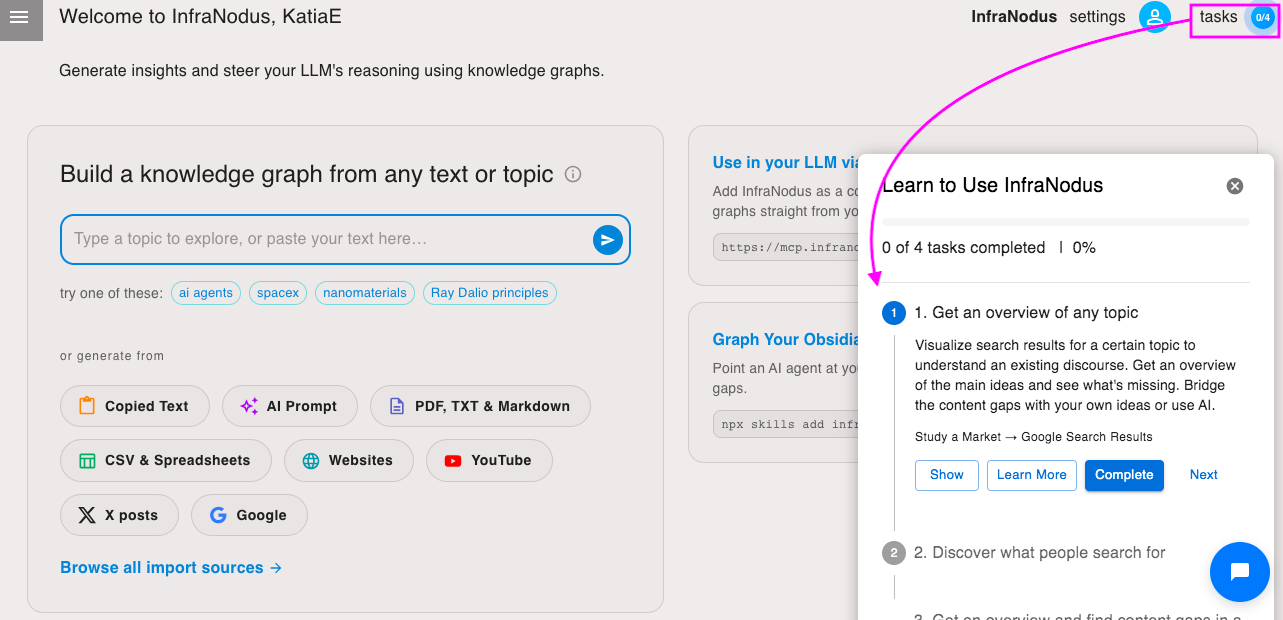This screenshot has height=620, width=1283.
Task: Follow Browse all import sources link
Action: coord(171,568)
